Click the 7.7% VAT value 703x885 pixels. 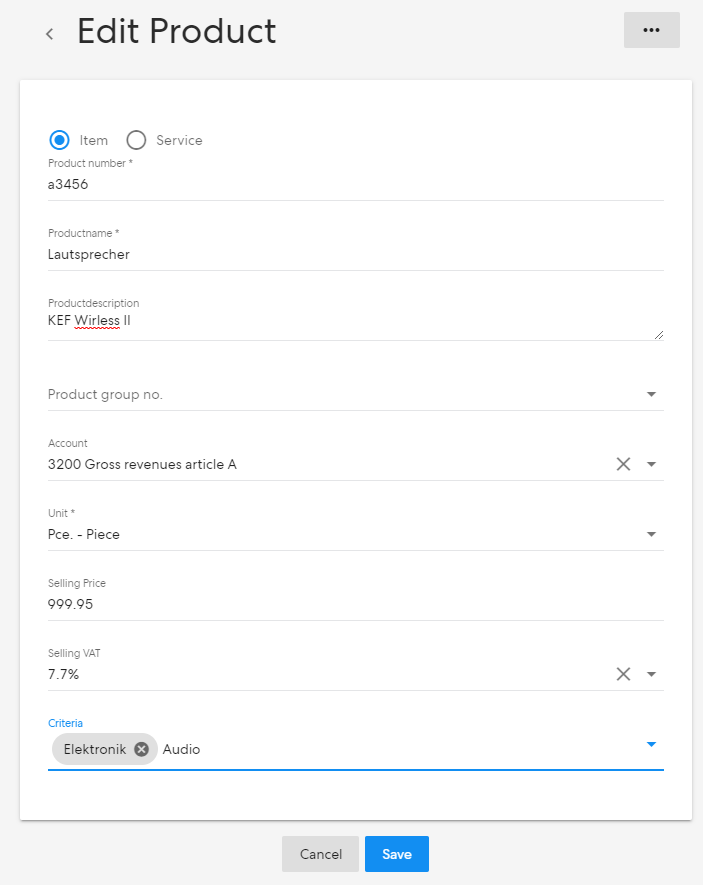click(x=63, y=674)
